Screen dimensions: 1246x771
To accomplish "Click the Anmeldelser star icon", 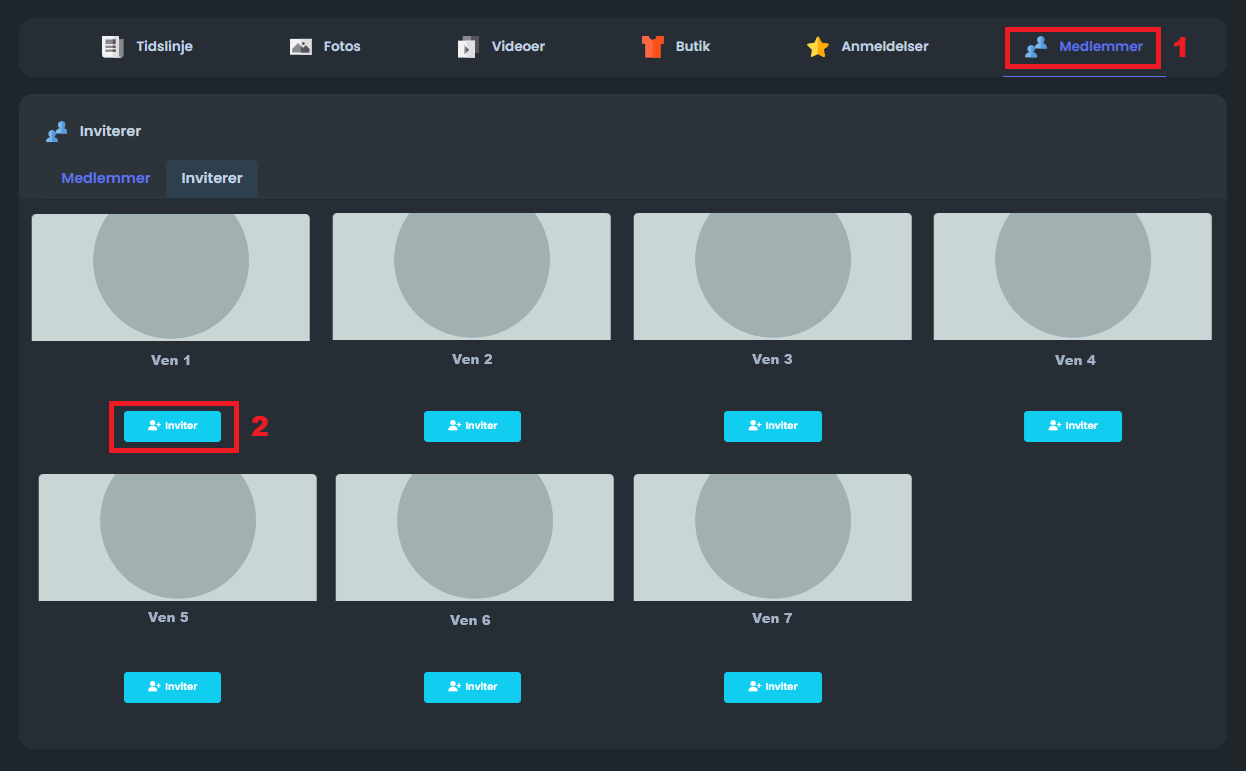I will [818, 47].
